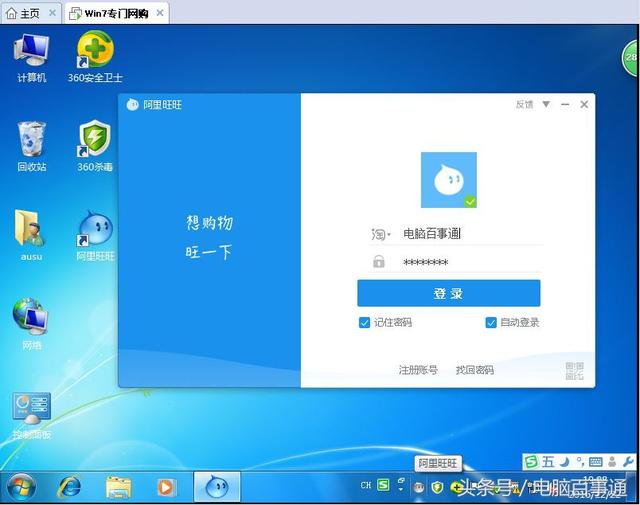The width and height of the screenshot is (640, 505).
Task: Click the 反馈 feedback link
Action: pyautogui.click(x=524, y=104)
